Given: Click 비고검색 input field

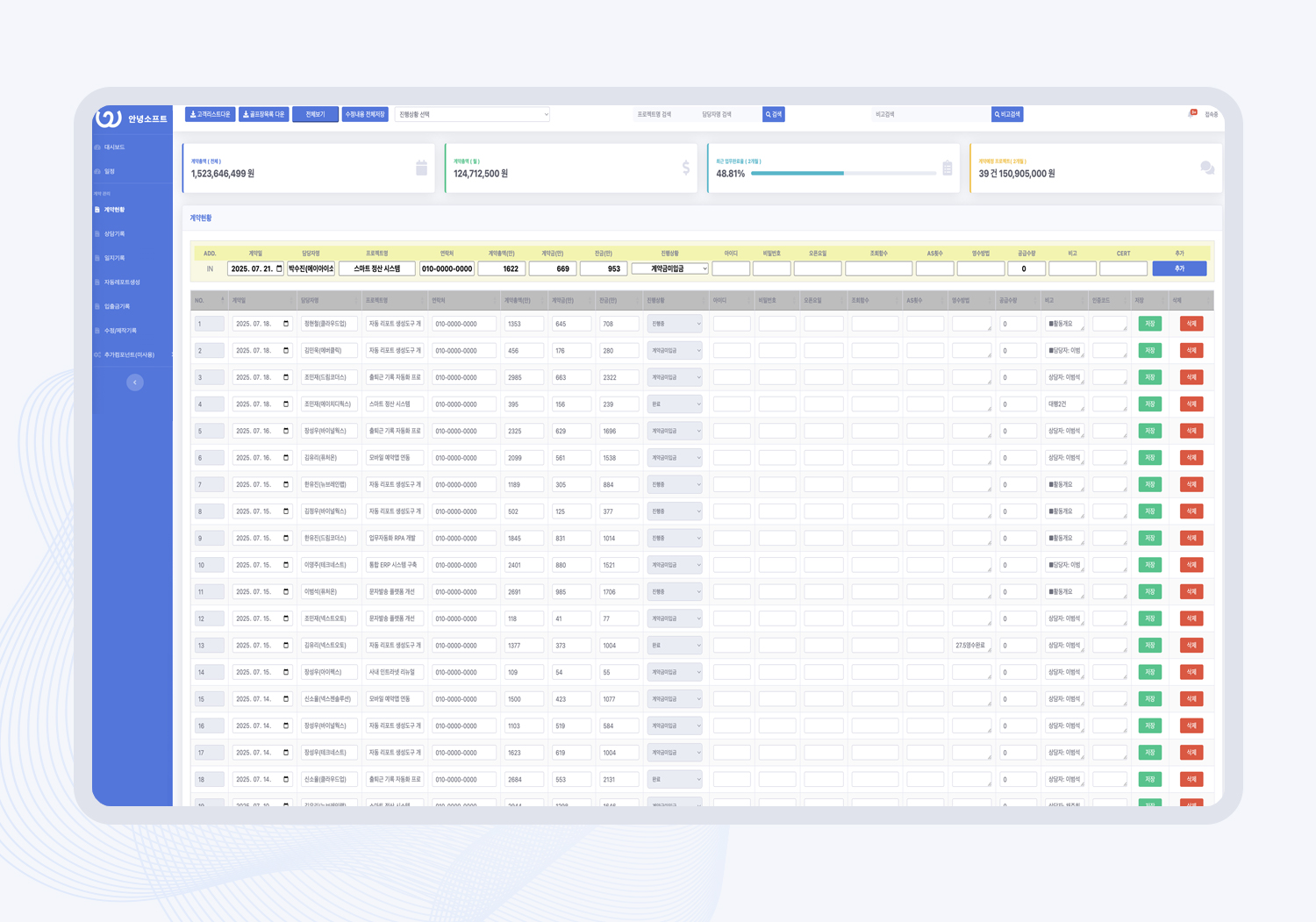Looking at the screenshot, I should pyautogui.click(x=930, y=114).
